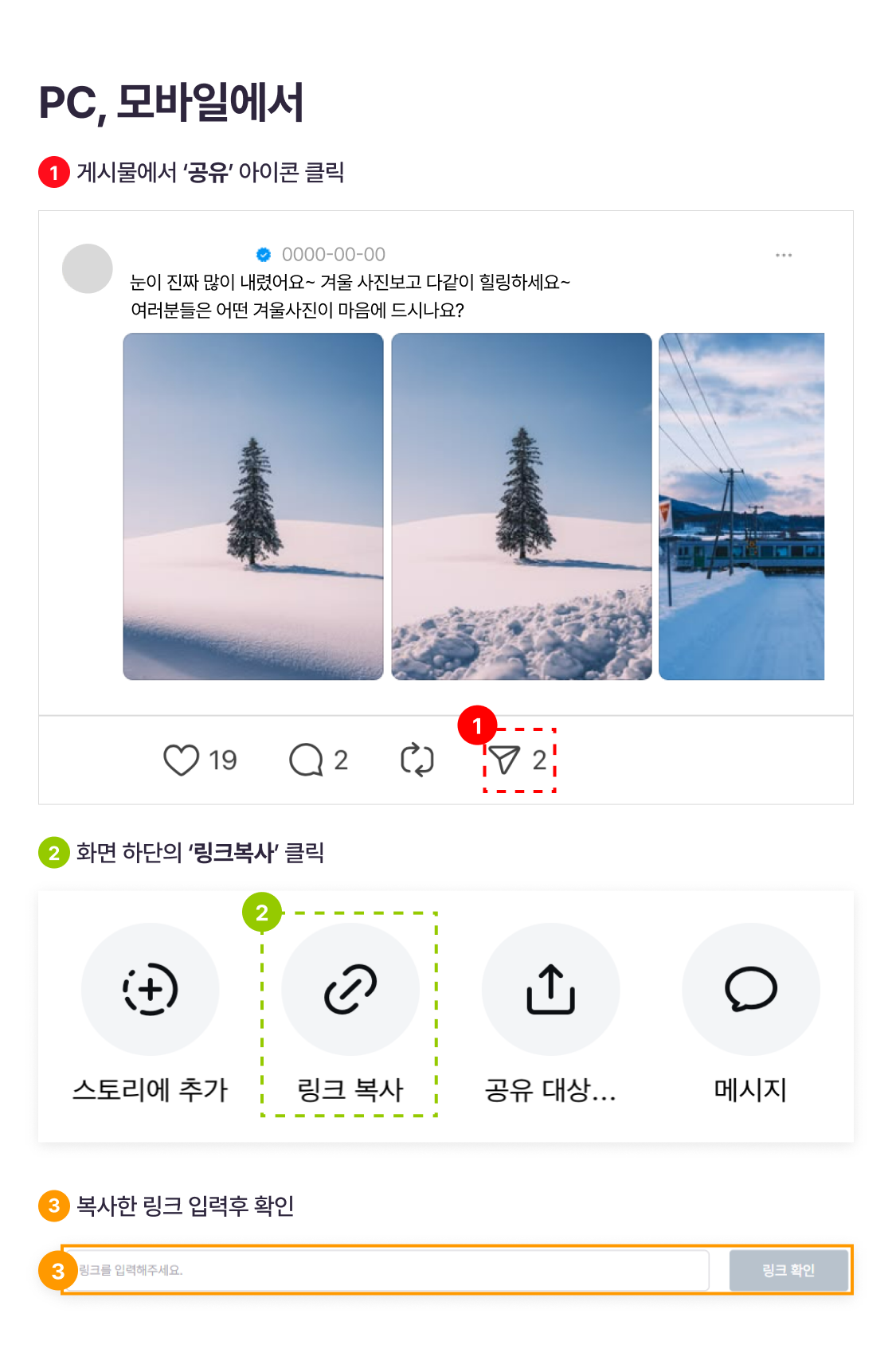Open the third snowy train photo
The height and width of the screenshot is (1372, 892).
point(741,506)
